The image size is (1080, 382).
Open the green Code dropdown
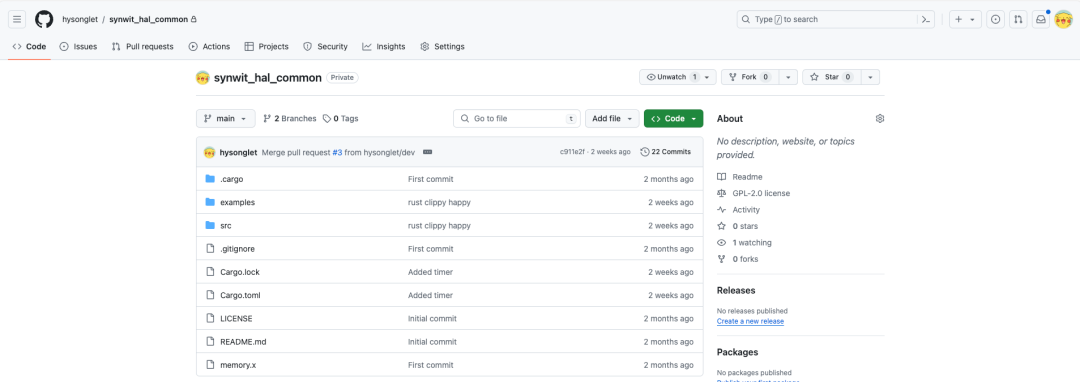click(674, 118)
